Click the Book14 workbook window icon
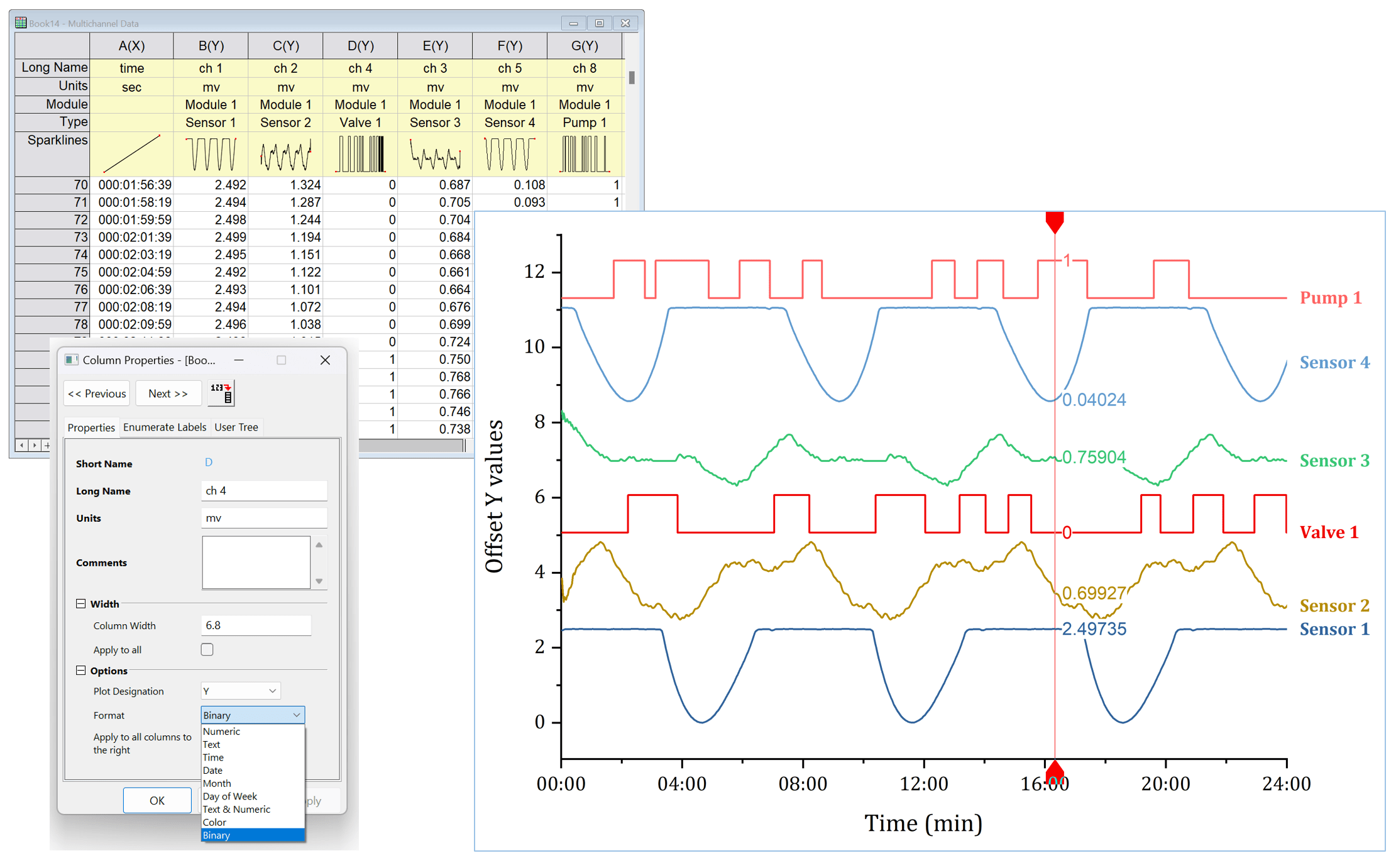This screenshot has width=1396, height=868. pos(21,23)
